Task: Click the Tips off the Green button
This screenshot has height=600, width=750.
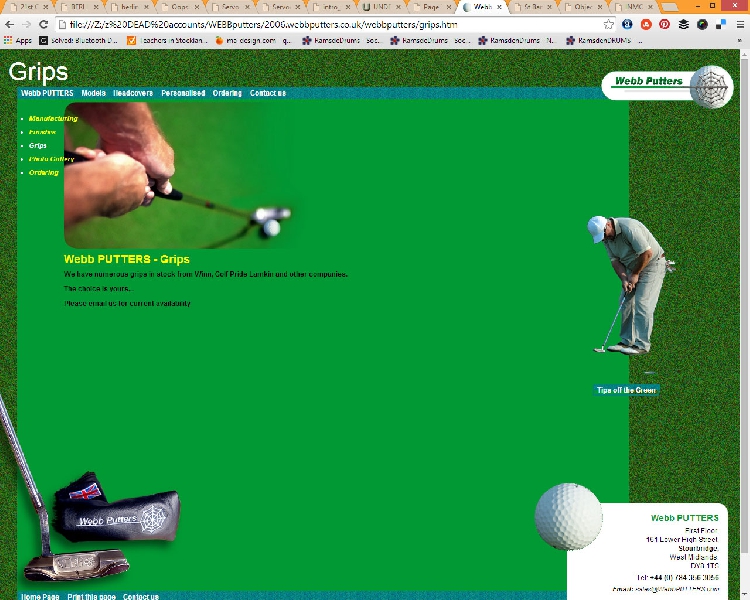Action: click(626, 390)
